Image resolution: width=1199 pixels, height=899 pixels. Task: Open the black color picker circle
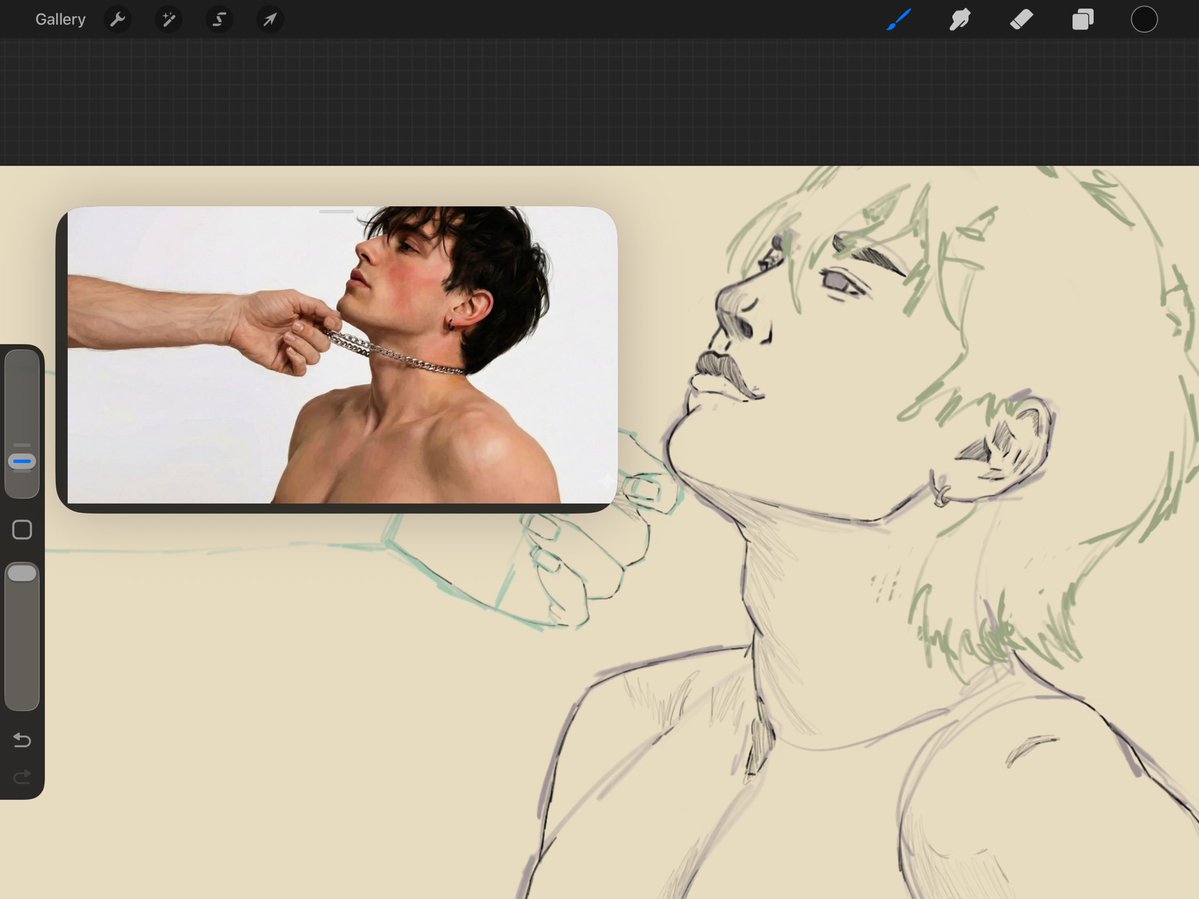point(1144,19)
